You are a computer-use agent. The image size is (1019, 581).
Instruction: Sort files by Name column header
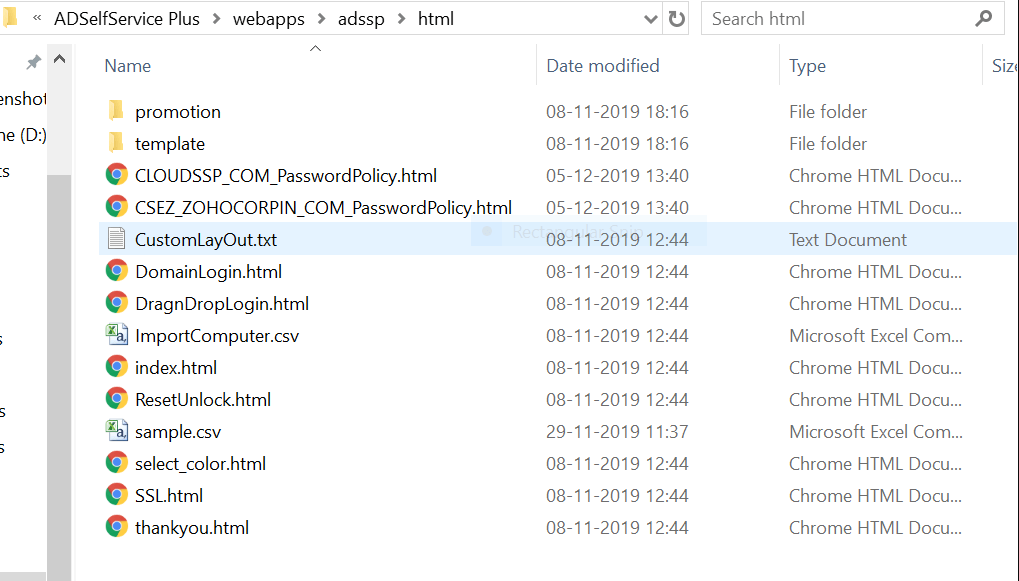[x=127, y=66]
